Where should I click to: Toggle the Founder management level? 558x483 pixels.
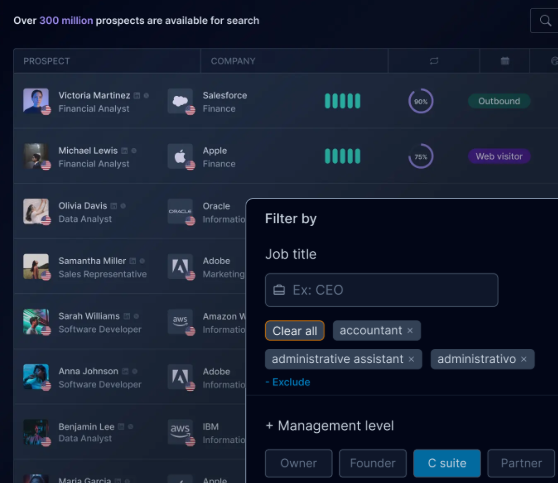tap(373, 463)
